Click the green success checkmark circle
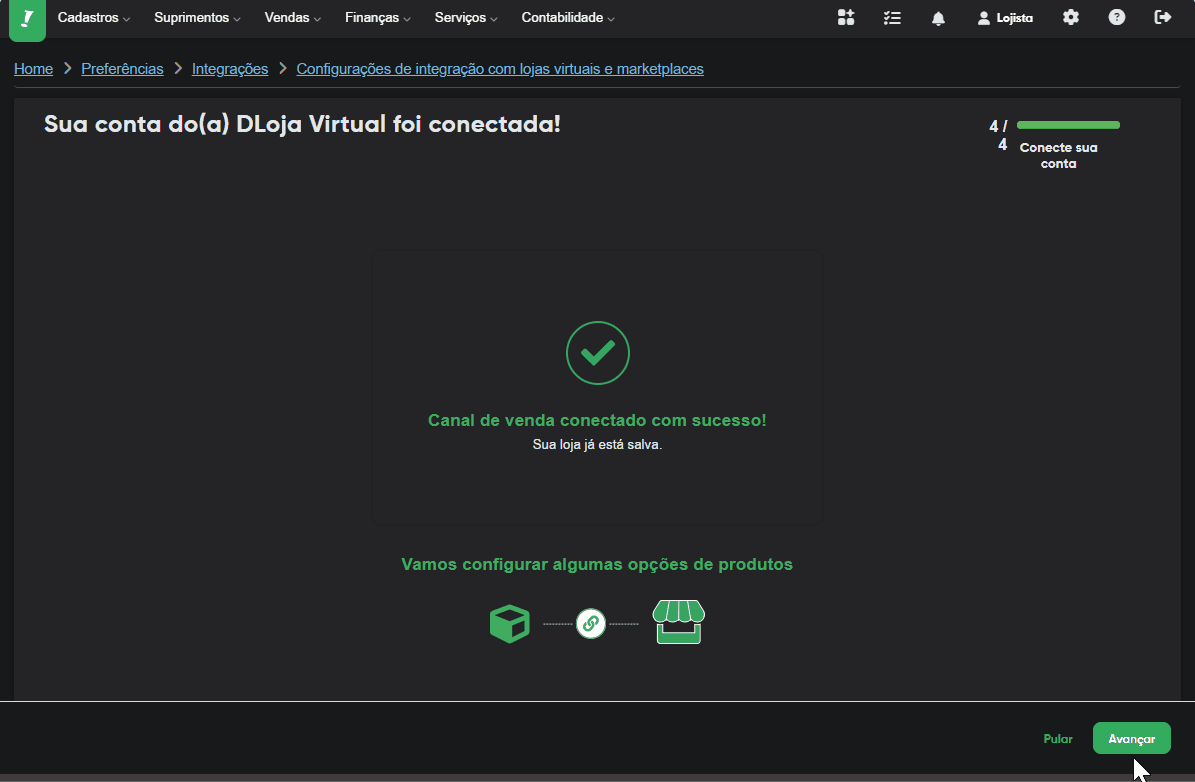1195x782 pixels. coord(598,353)
